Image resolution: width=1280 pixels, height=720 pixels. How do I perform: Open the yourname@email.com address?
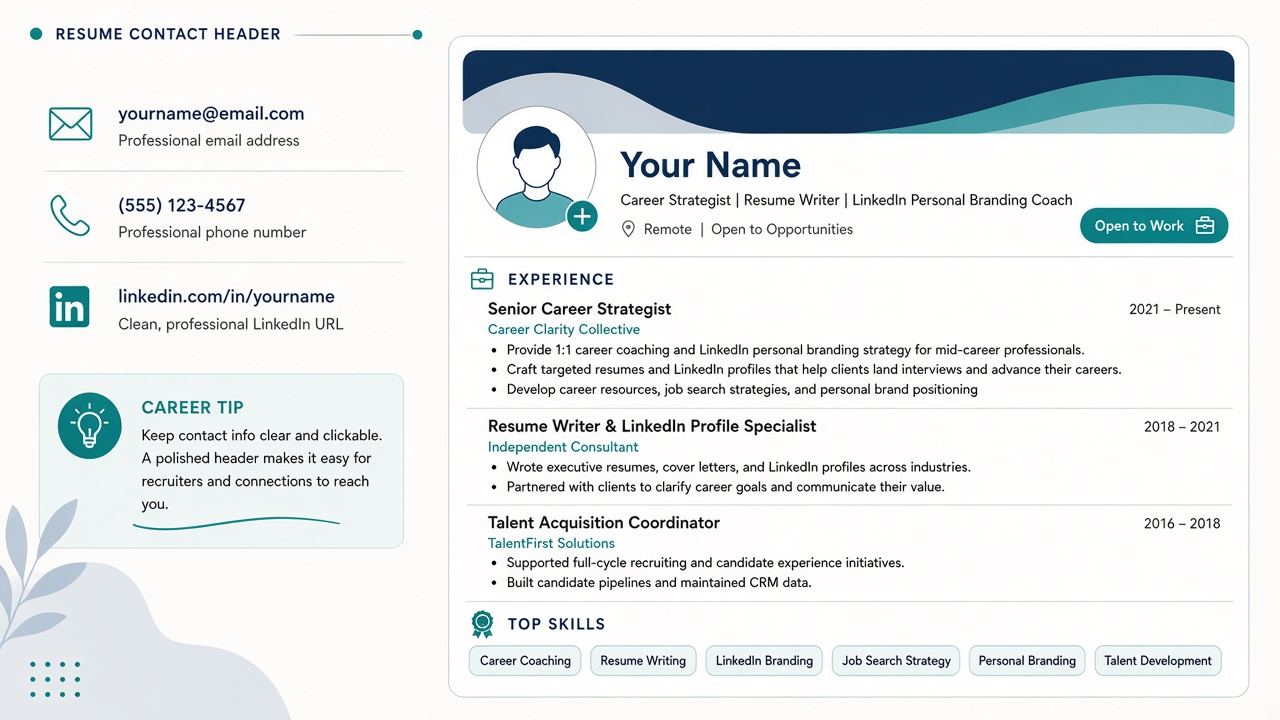click(211, 114)
